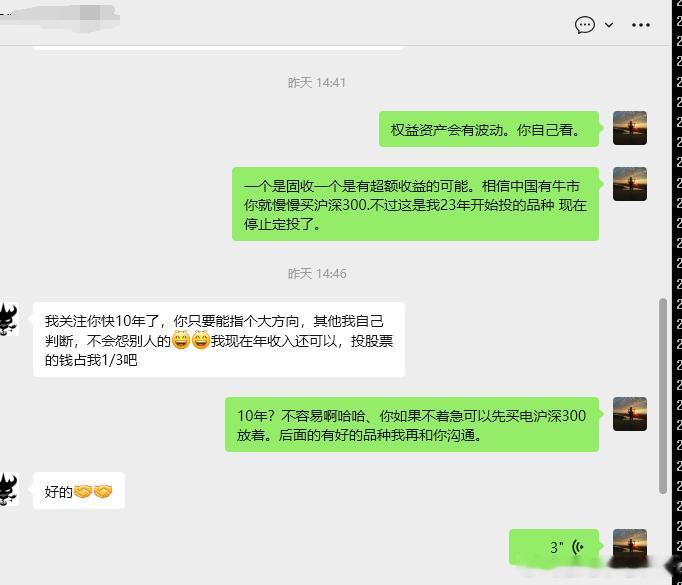Select the message about 沪深300 定投
The image size is (682, 585).
click(x=415, y=204)
